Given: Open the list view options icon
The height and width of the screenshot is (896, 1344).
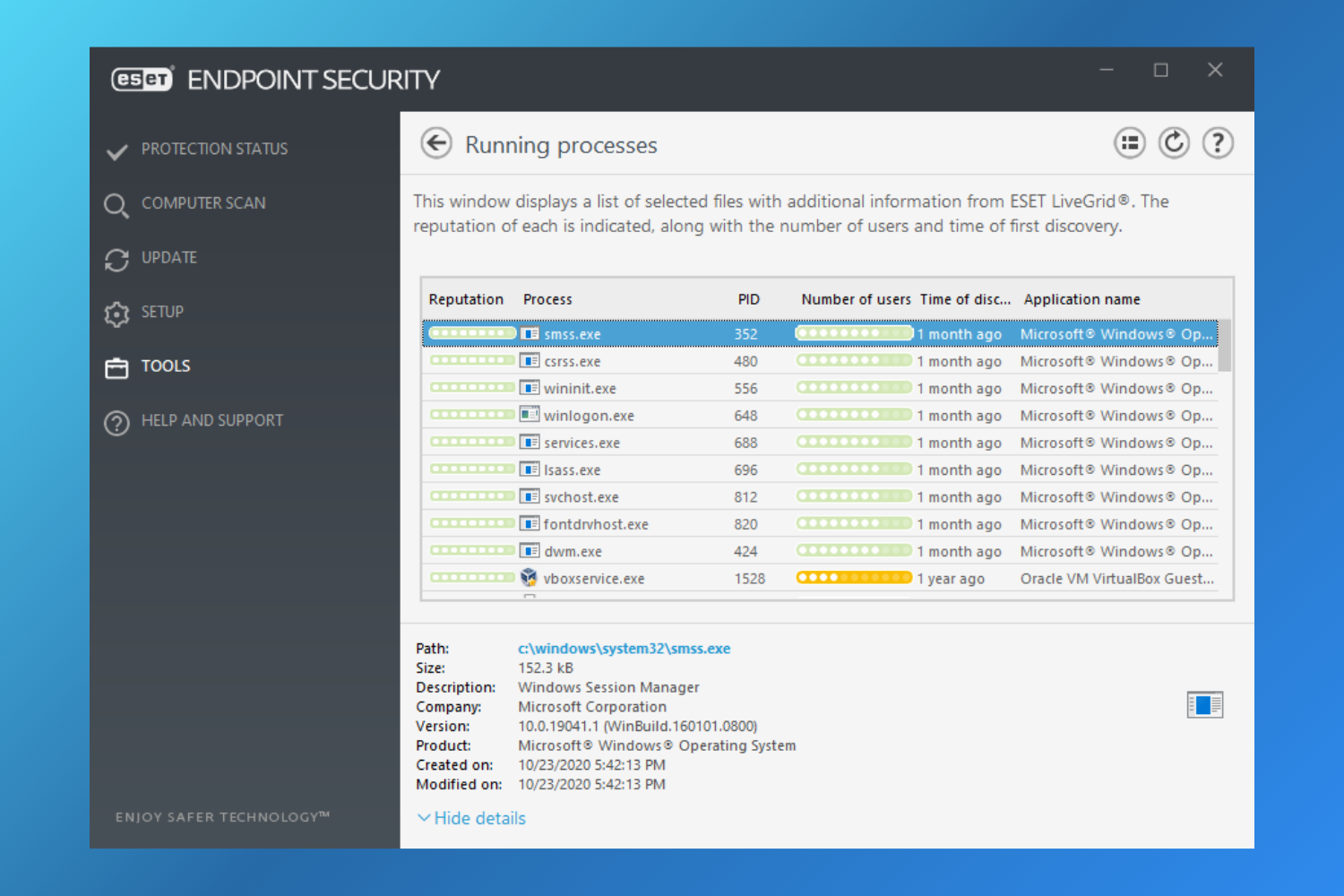Looking at the screenshot, I should tap(1130, 143).
